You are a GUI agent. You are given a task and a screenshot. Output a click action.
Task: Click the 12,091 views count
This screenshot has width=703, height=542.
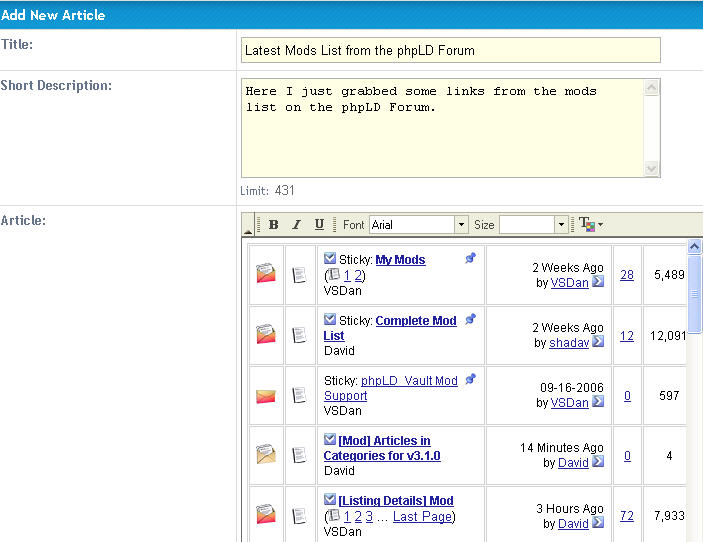668,336
